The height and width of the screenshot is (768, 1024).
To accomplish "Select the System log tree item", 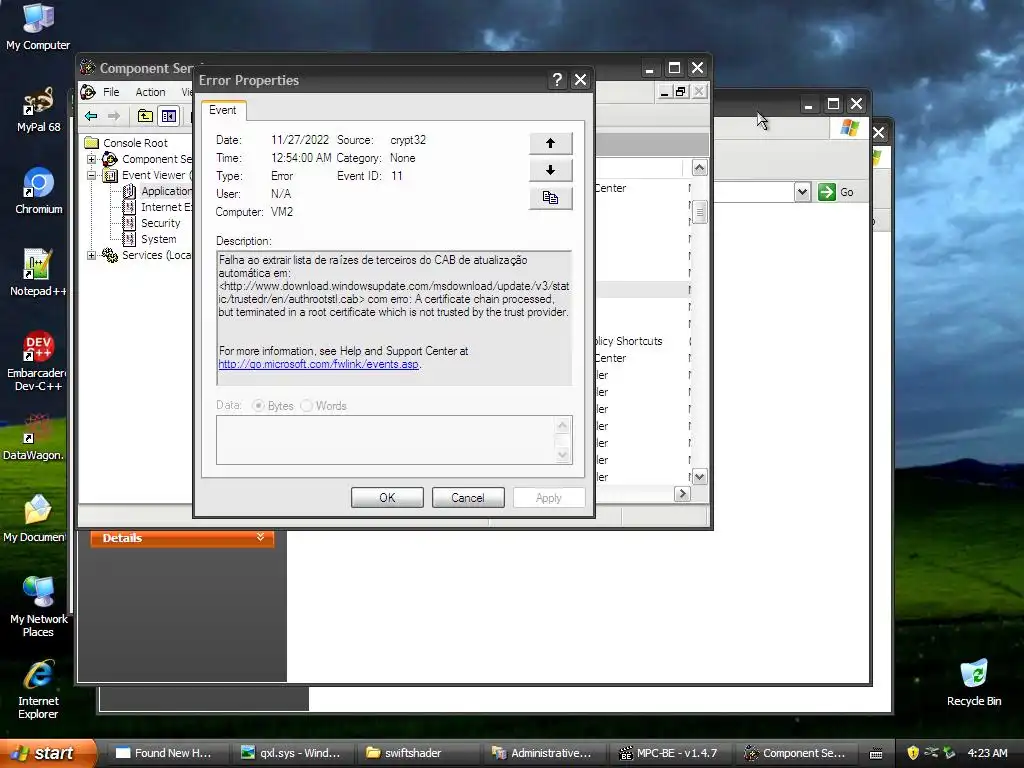I will (x=158, y=239).
